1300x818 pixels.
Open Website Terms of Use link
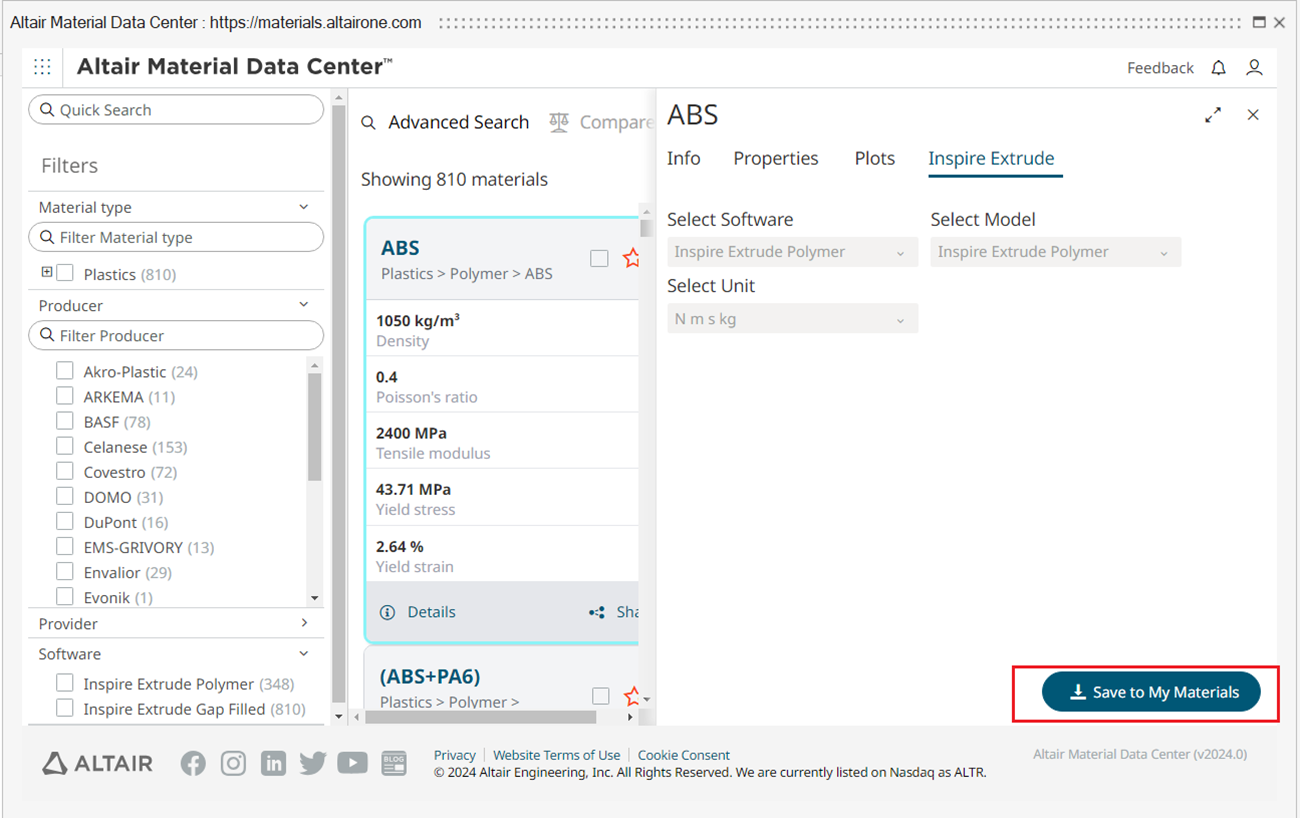pyautogui.click(x=556, y=755)
